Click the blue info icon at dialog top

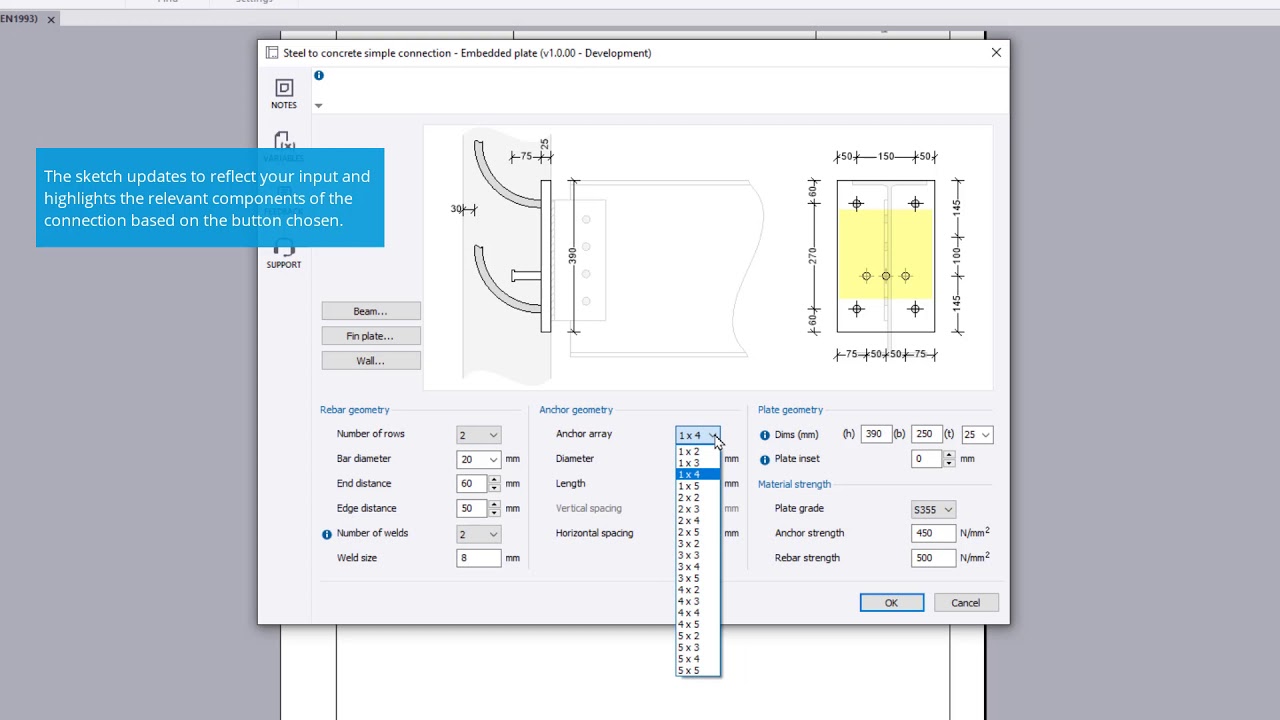tap(319, 75)
